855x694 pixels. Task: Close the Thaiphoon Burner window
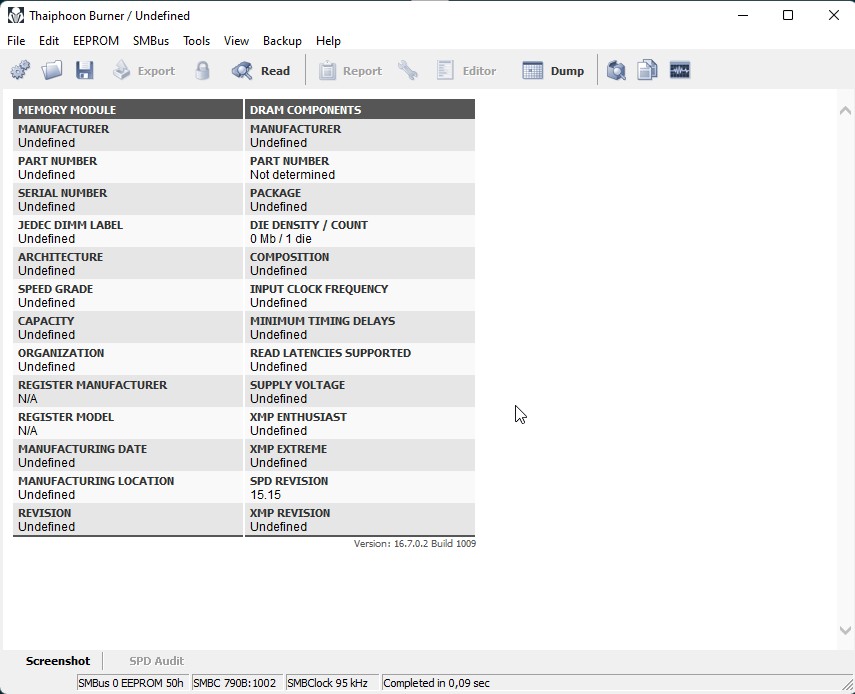point(834,15)
